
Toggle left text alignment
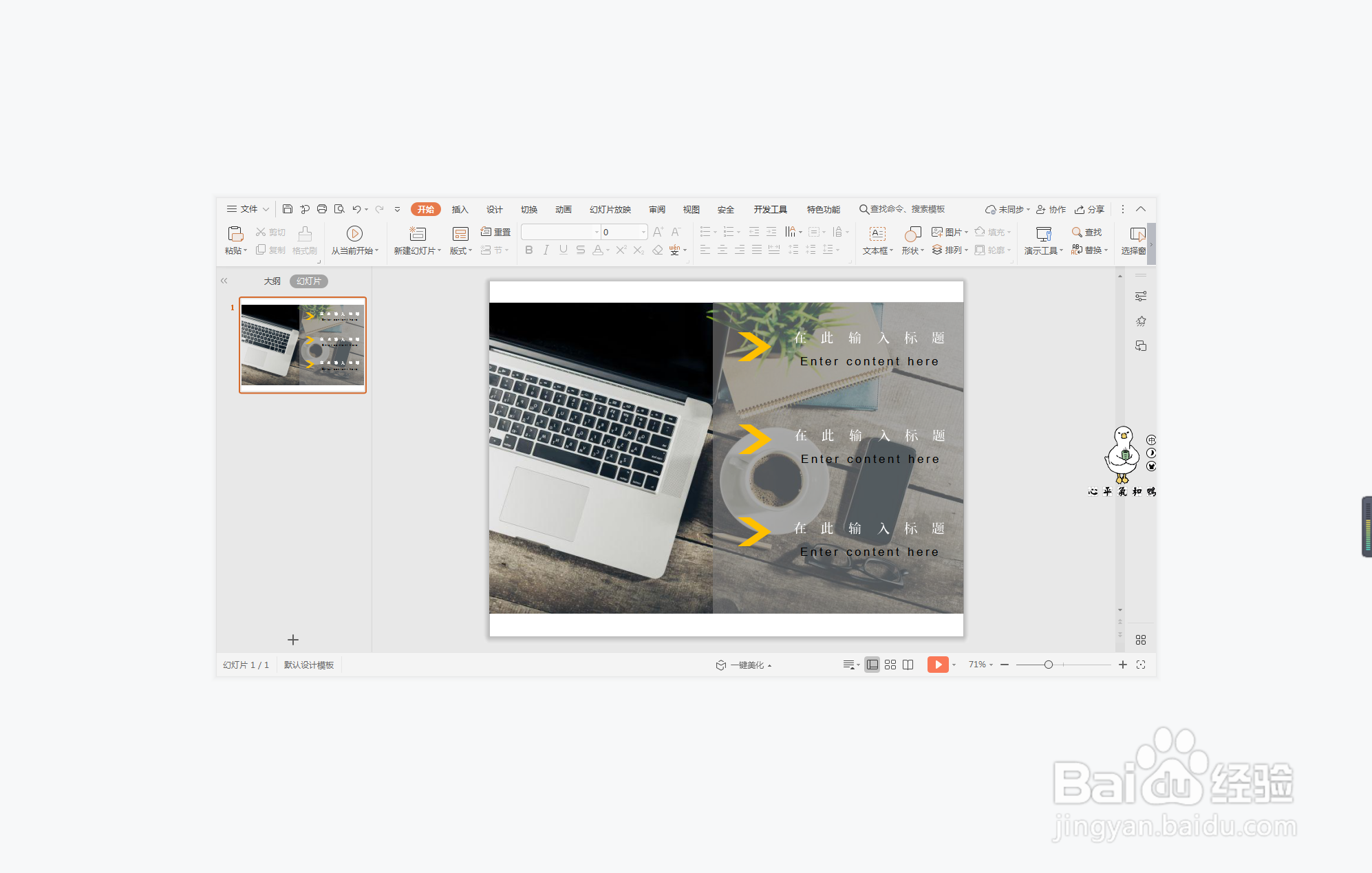point(705,250)
